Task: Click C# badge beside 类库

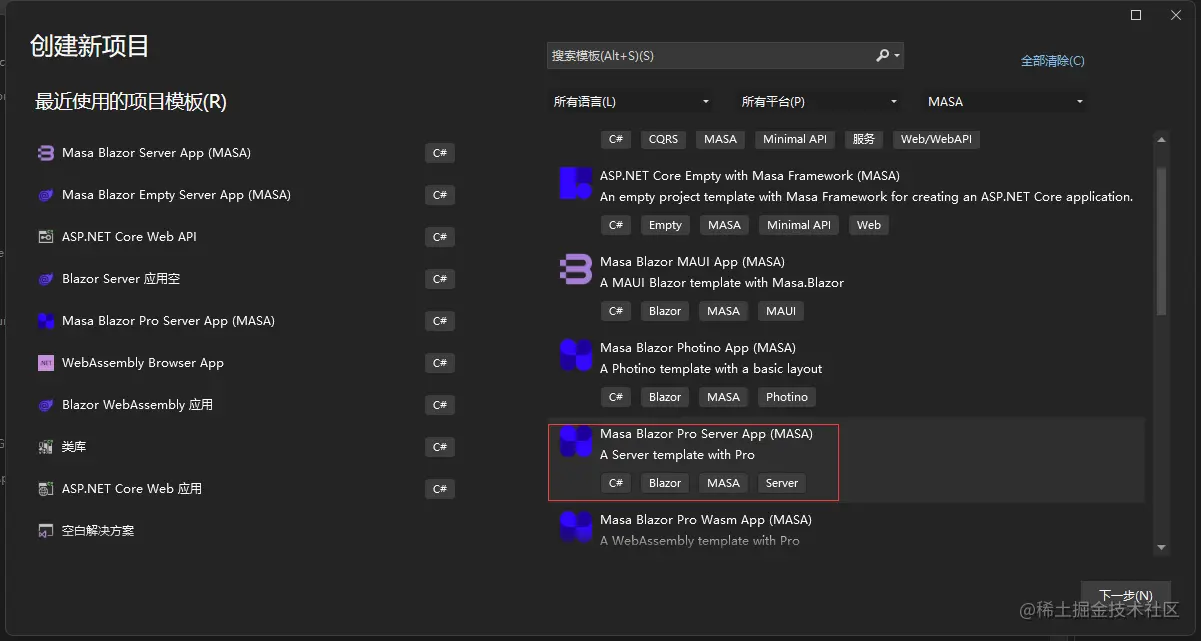Action: click(x=440, y=447)
